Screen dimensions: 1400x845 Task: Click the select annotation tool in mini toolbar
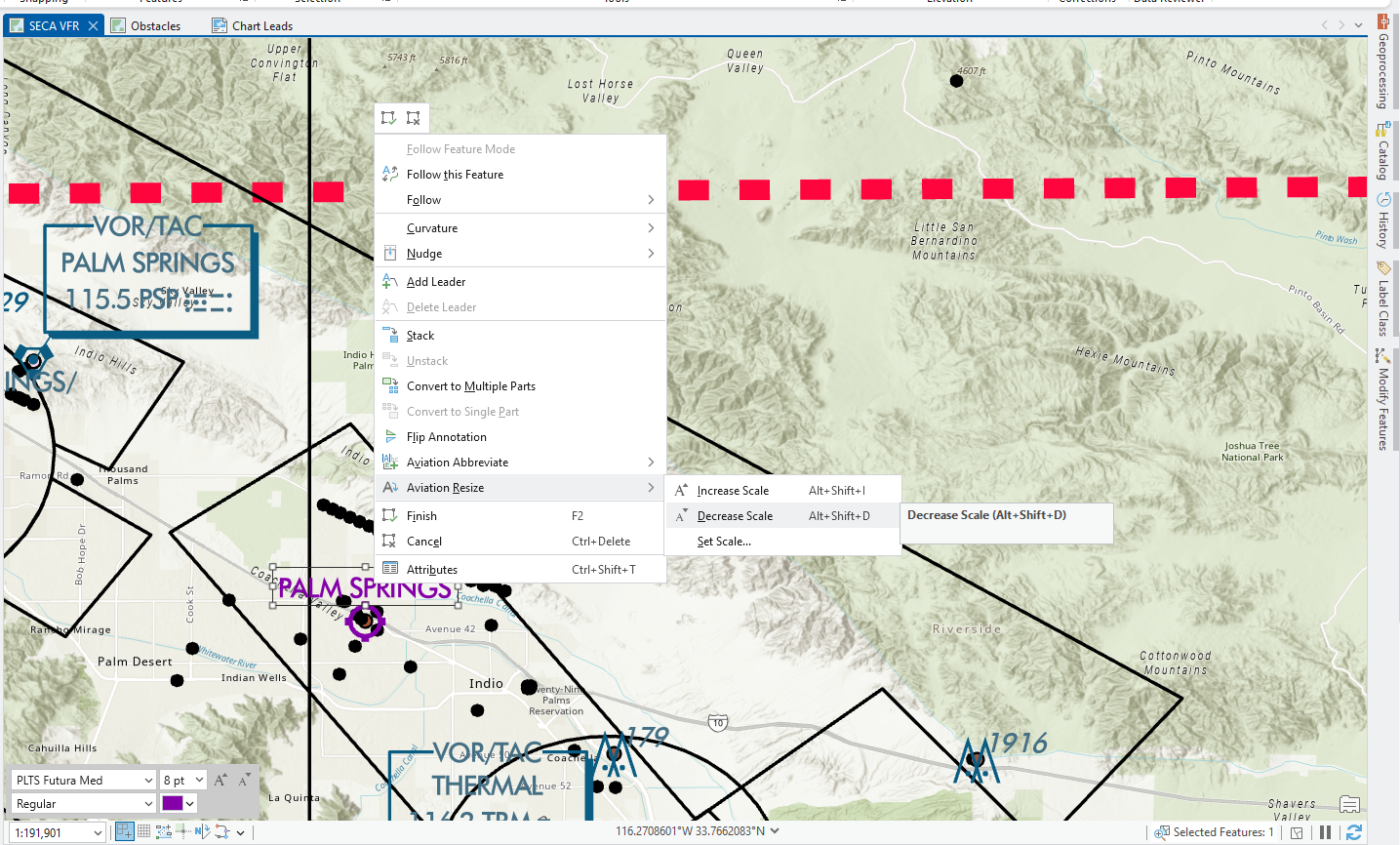(x=388, y=118)
